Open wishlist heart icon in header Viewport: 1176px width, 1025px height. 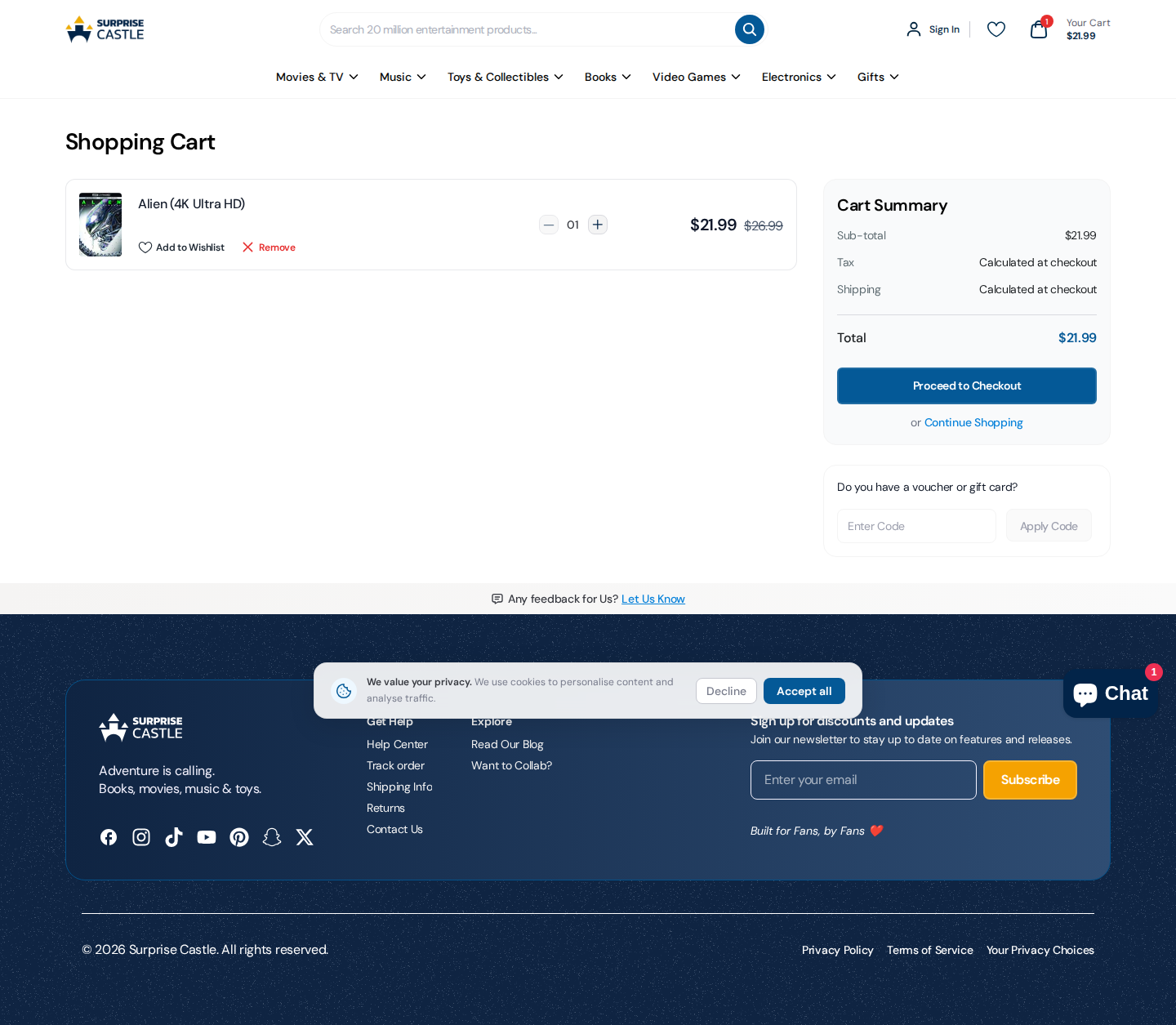tap(996, 29)
